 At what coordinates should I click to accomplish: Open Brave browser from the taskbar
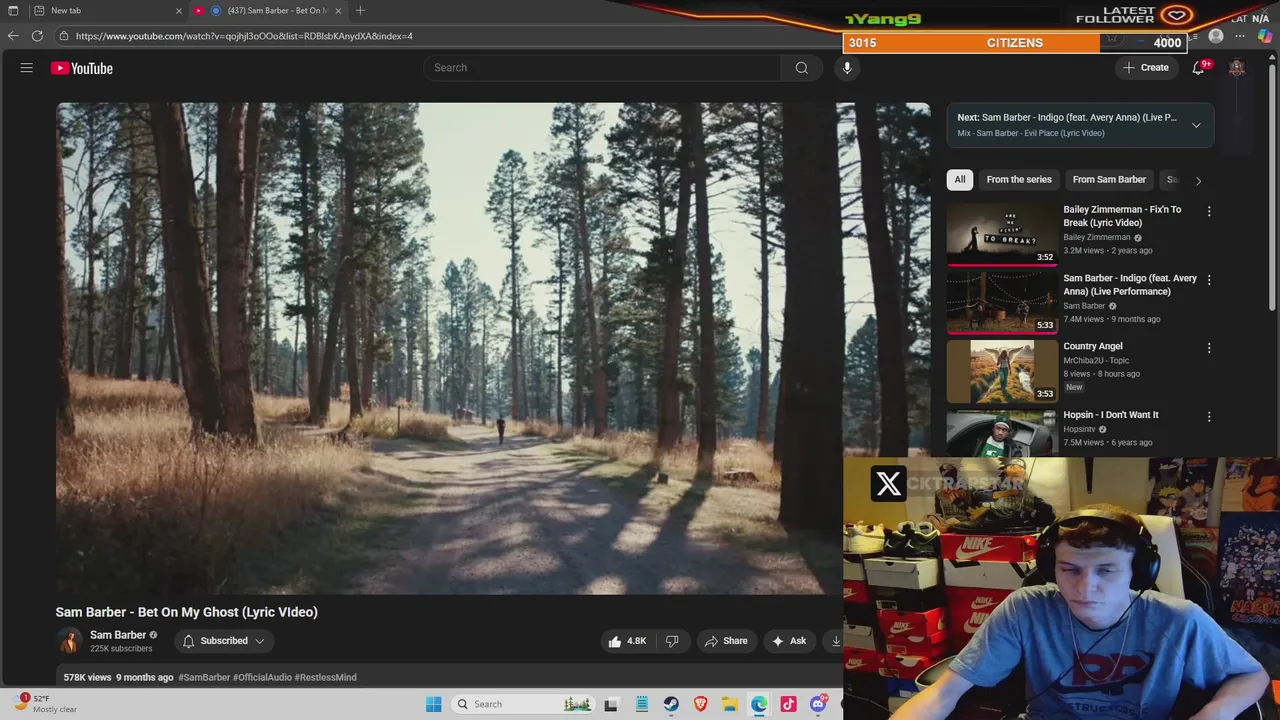coord(701,704)
